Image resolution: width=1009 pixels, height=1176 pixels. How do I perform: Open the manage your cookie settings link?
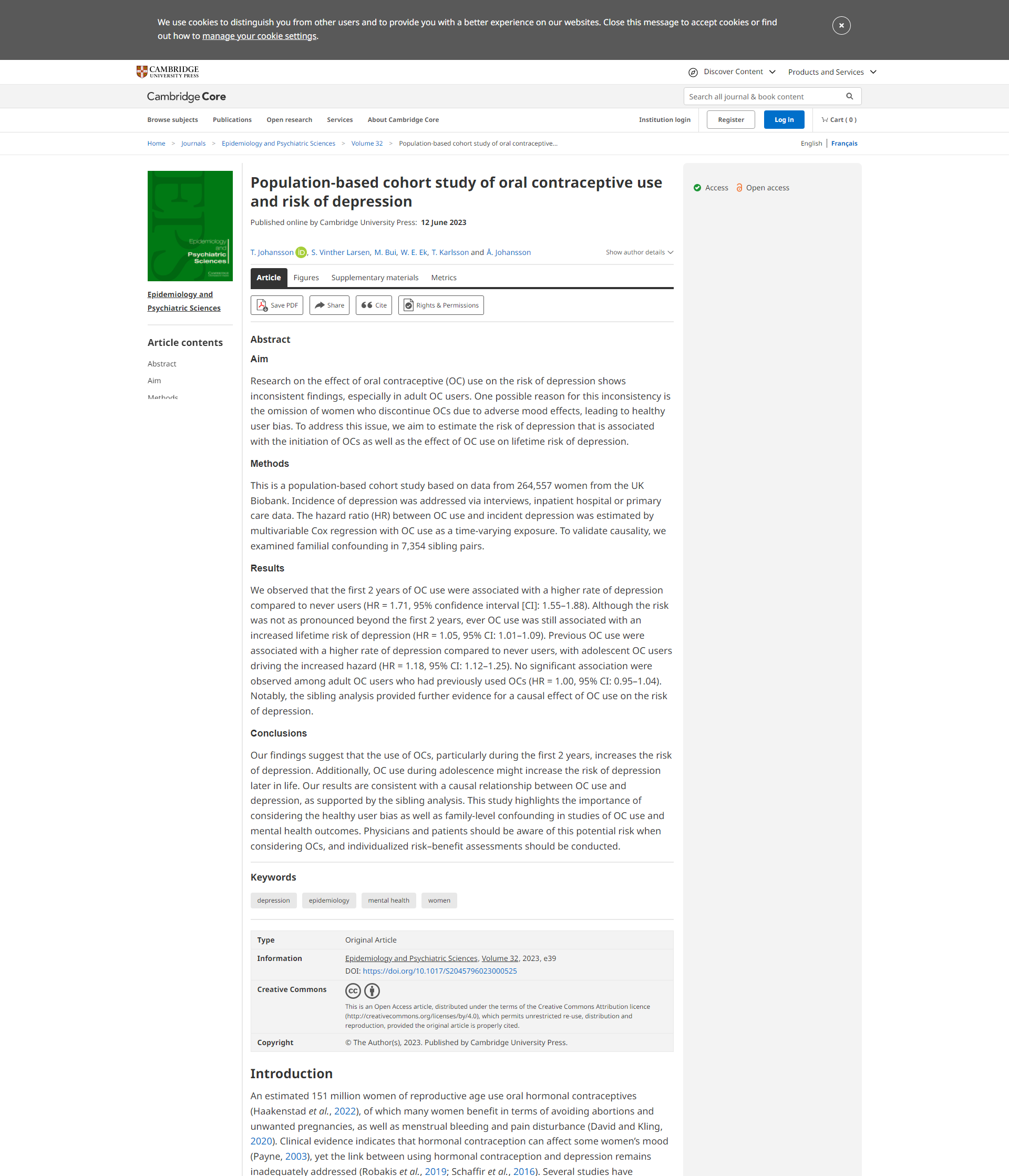pos(259,36)
